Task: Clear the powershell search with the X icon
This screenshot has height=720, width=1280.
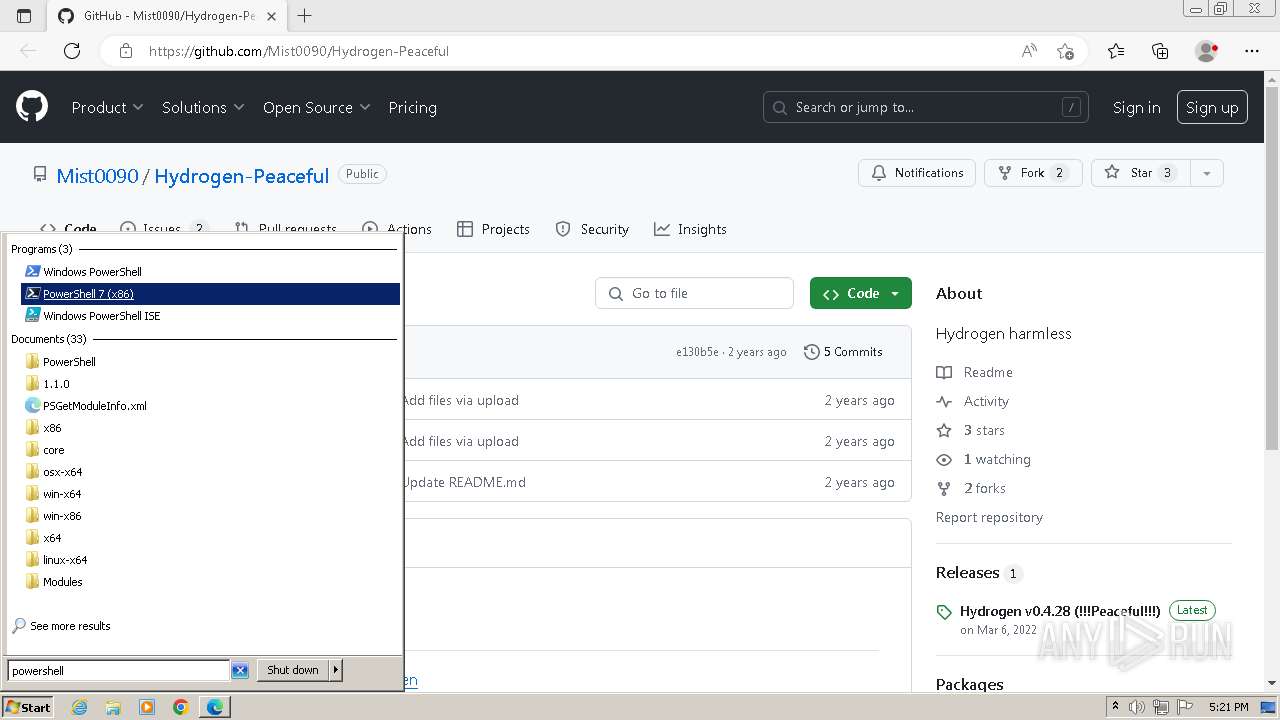Action: [240, 670]
